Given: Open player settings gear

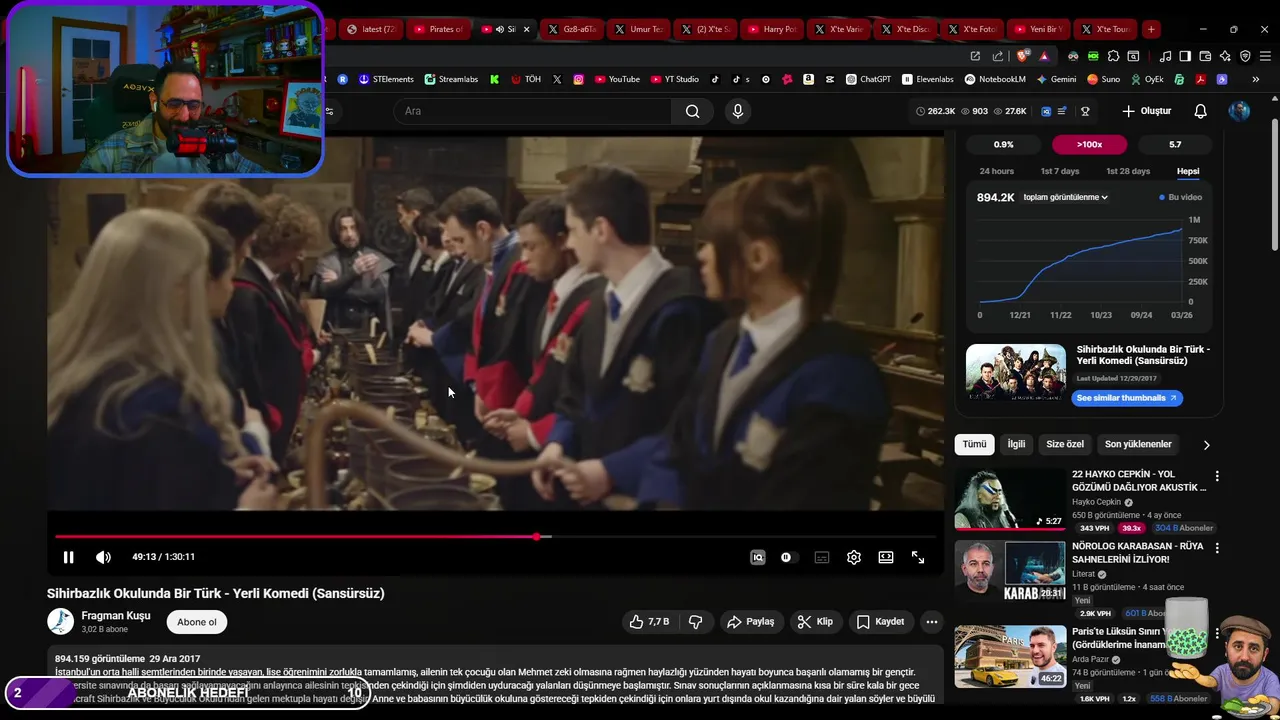Looking at the screenshot, I should pyautogui.click(x=854, y=557).
